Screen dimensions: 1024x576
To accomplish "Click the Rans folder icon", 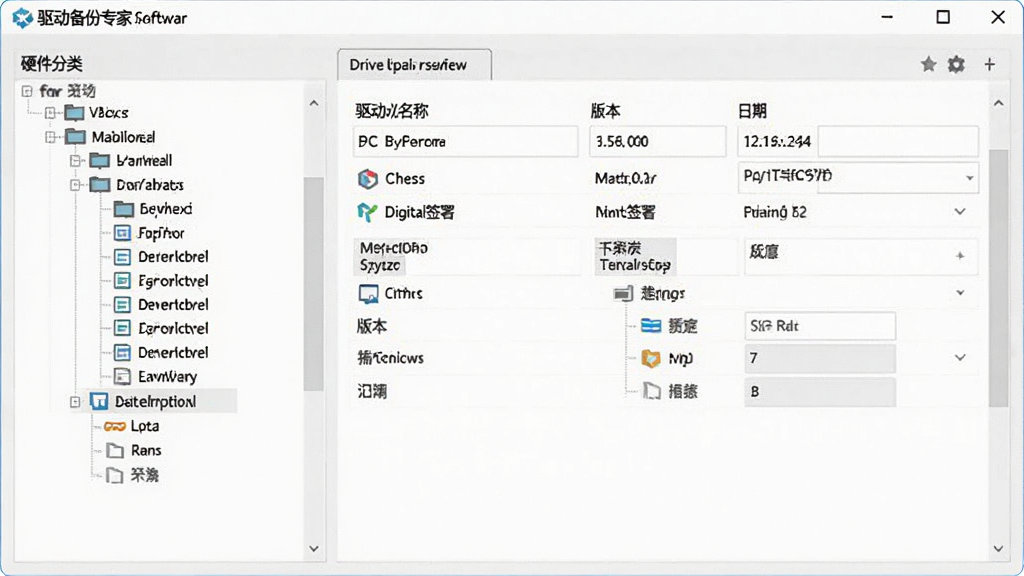I will (115, 451).
